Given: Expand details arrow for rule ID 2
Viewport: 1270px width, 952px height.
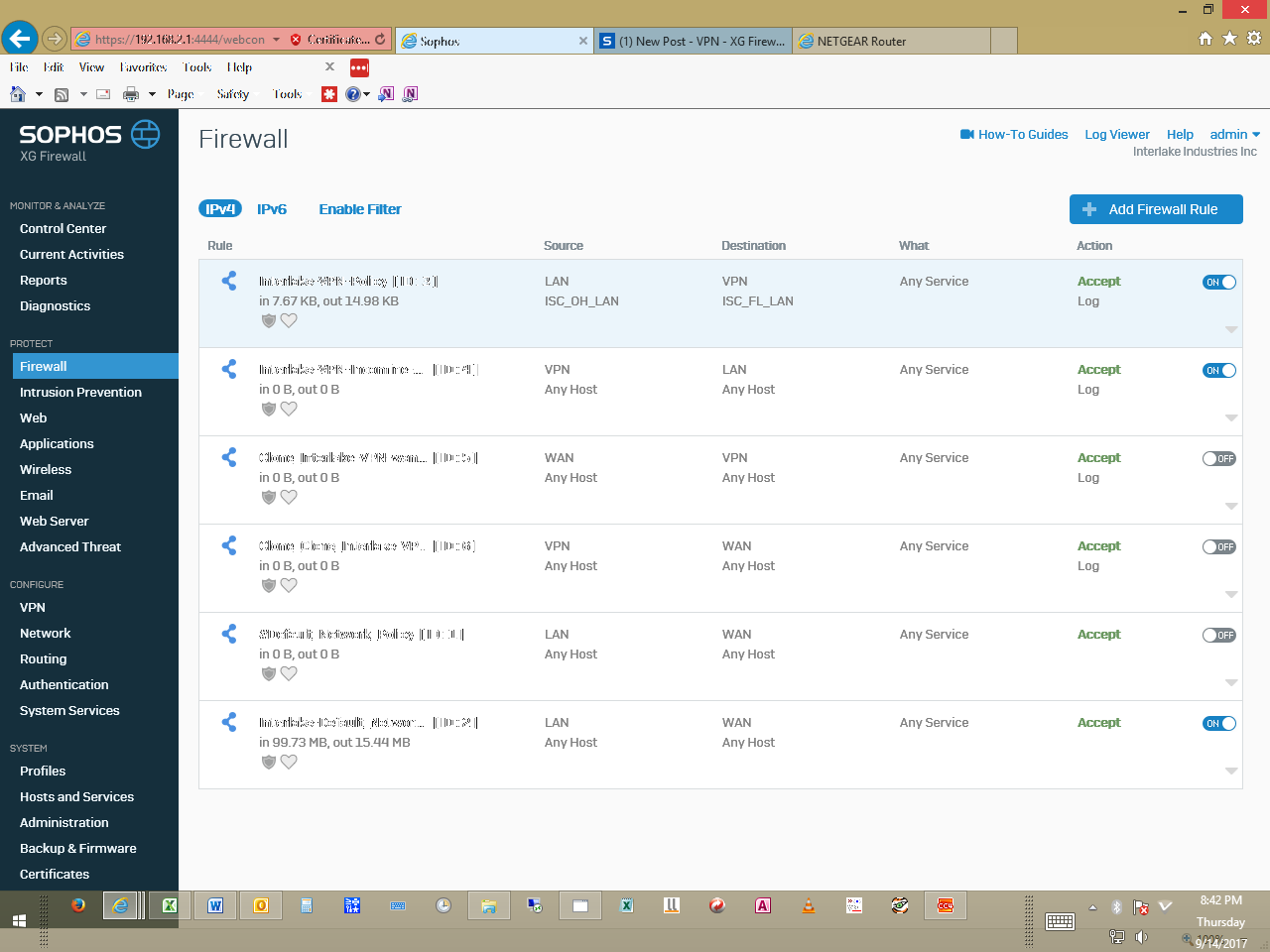Looking at the screenshot, I should point(1231,771).
